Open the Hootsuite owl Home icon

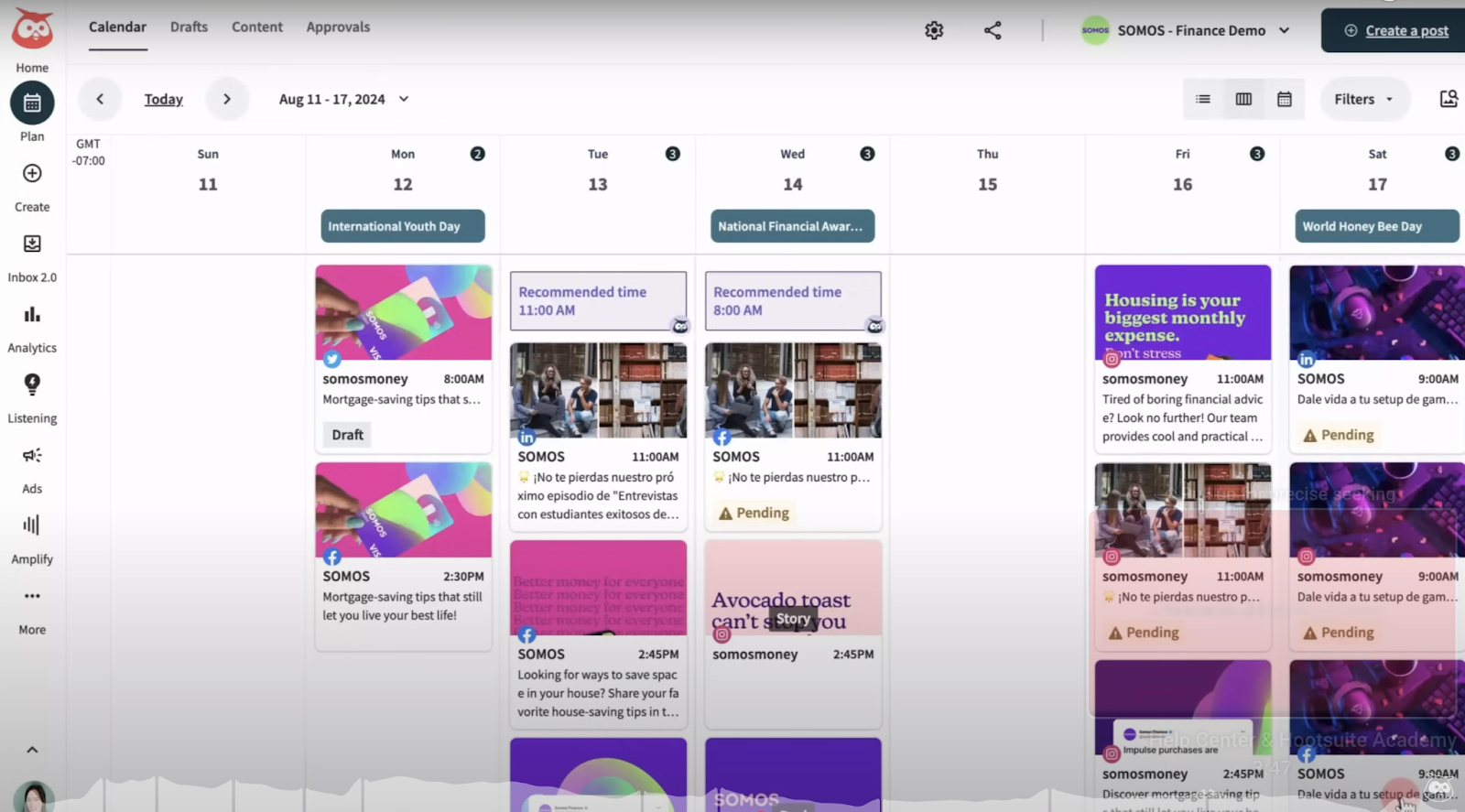[32, 30]
